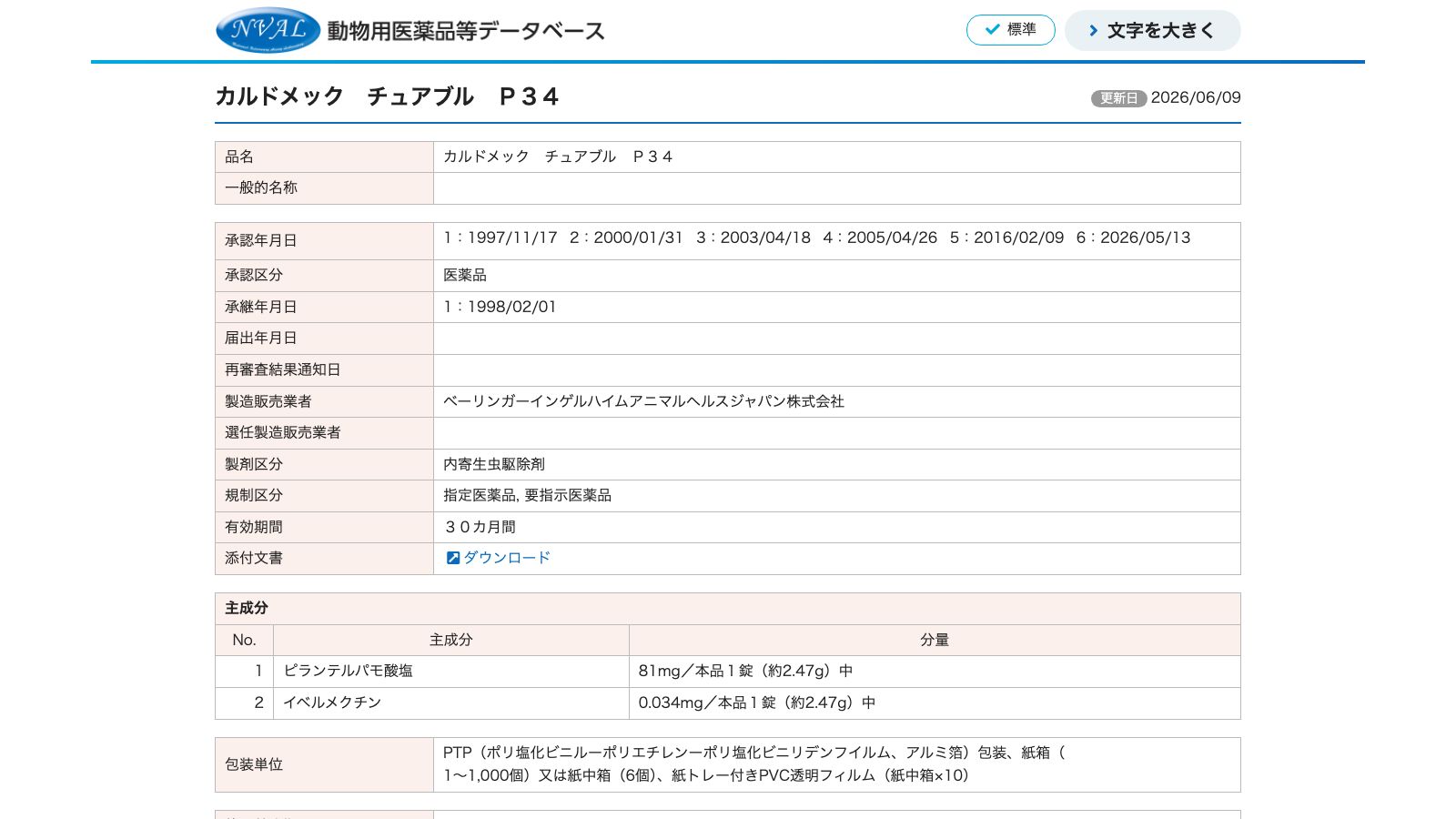Click the 有効期間 row label
This screenshot has height=819, width=1456.
click(324, 527)
